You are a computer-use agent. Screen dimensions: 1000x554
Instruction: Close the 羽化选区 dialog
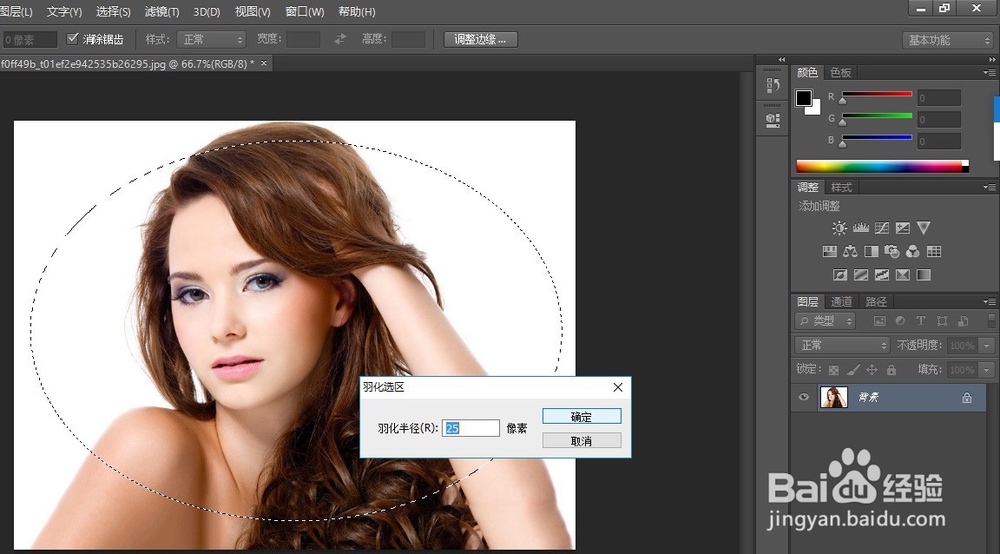(x=617, y=387)
